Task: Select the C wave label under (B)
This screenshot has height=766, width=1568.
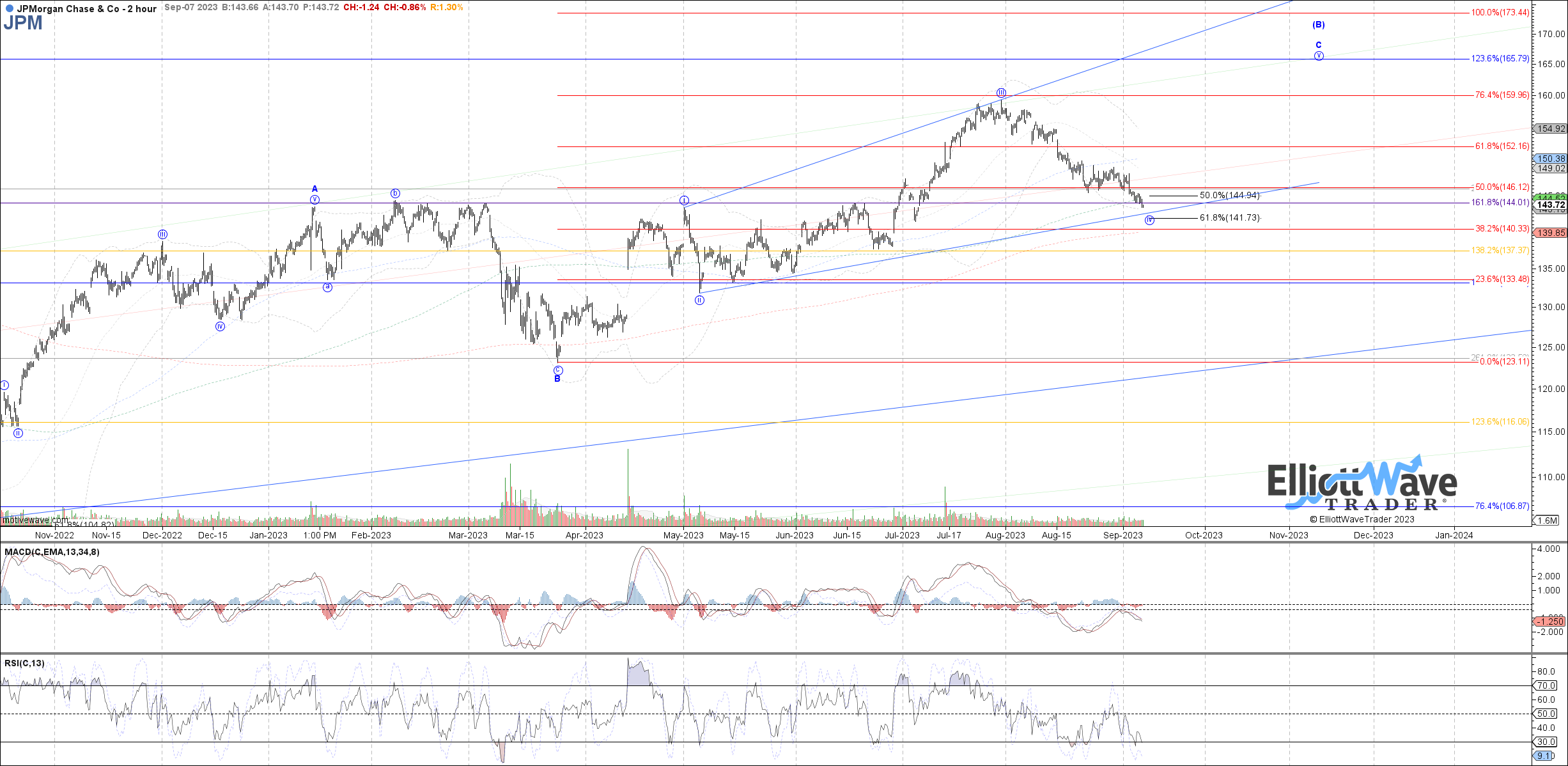Action: [1319, 45]
